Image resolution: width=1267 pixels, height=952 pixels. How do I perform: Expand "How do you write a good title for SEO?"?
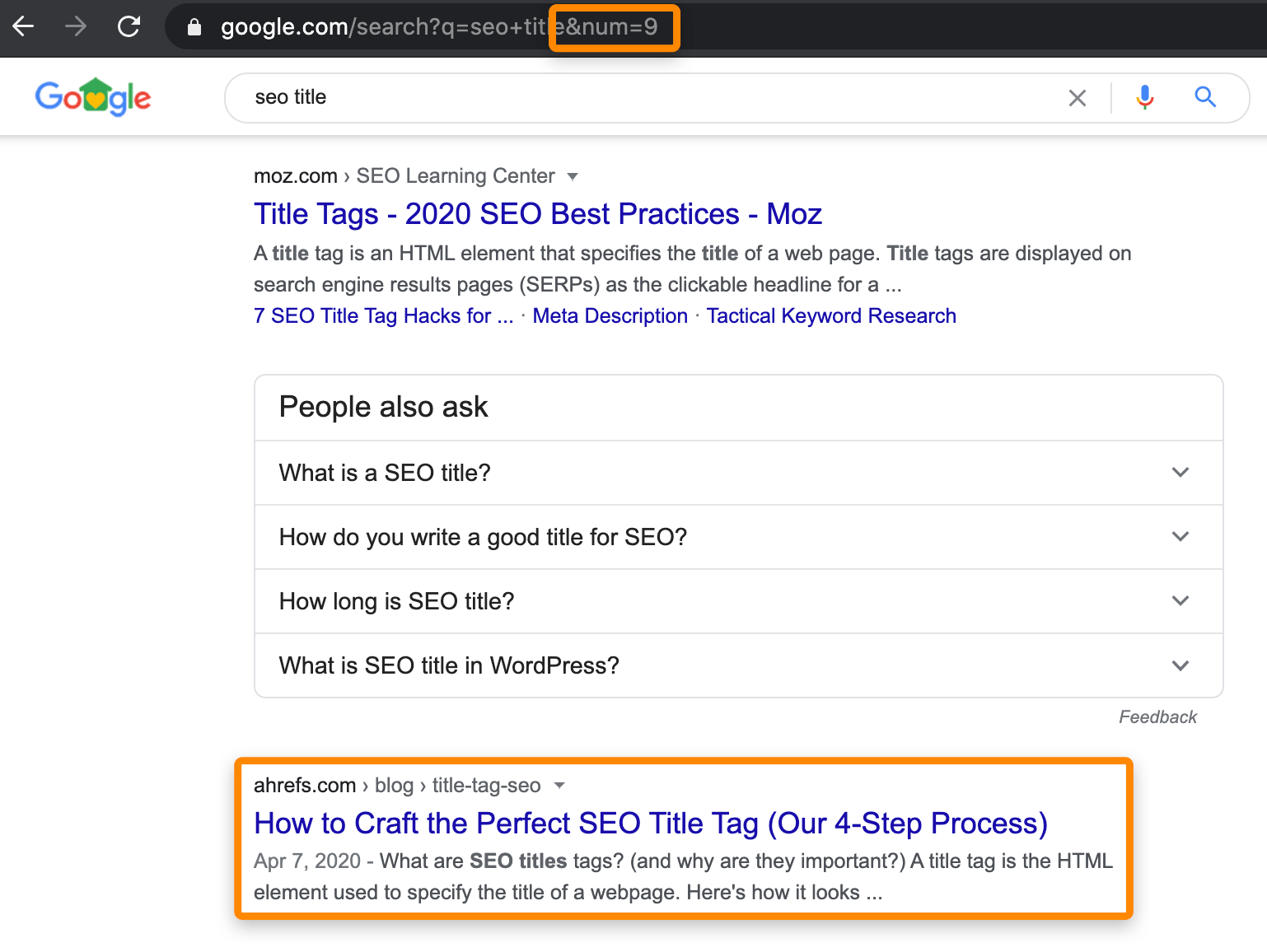739,537
